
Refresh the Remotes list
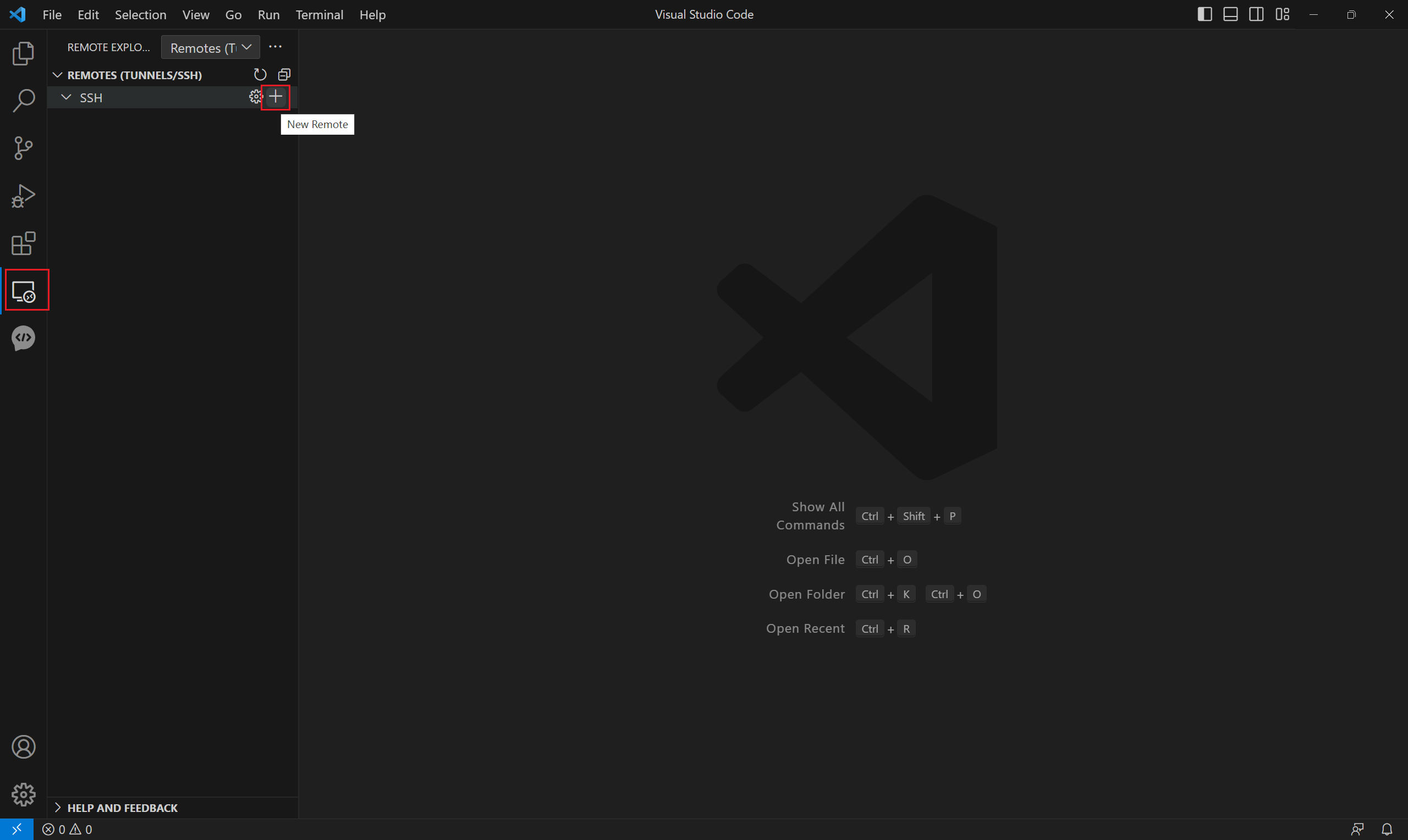pyautogui.click(x=260, y=75)
